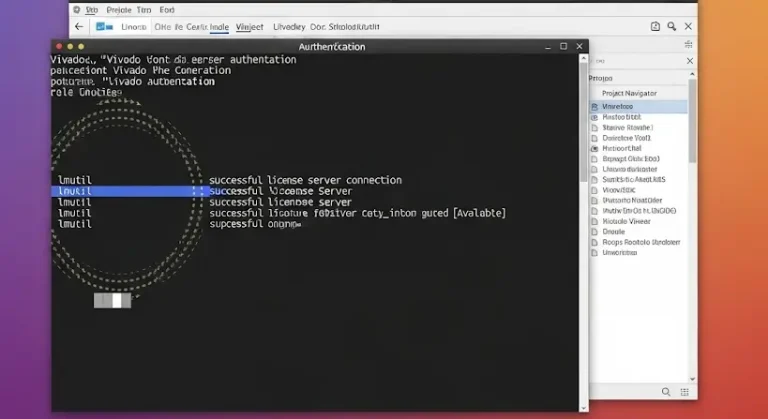Click the terminal scrollbar up arrow
The height and width of the screenshot is (419, 768).
tap(583, 58)
